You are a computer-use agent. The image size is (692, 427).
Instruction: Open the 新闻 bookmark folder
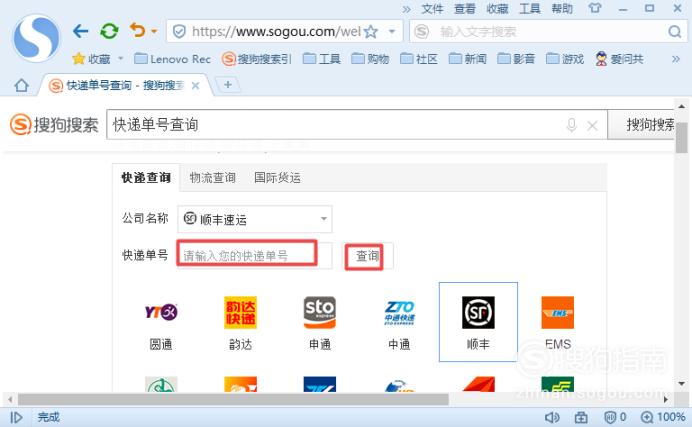click(467, 59)
